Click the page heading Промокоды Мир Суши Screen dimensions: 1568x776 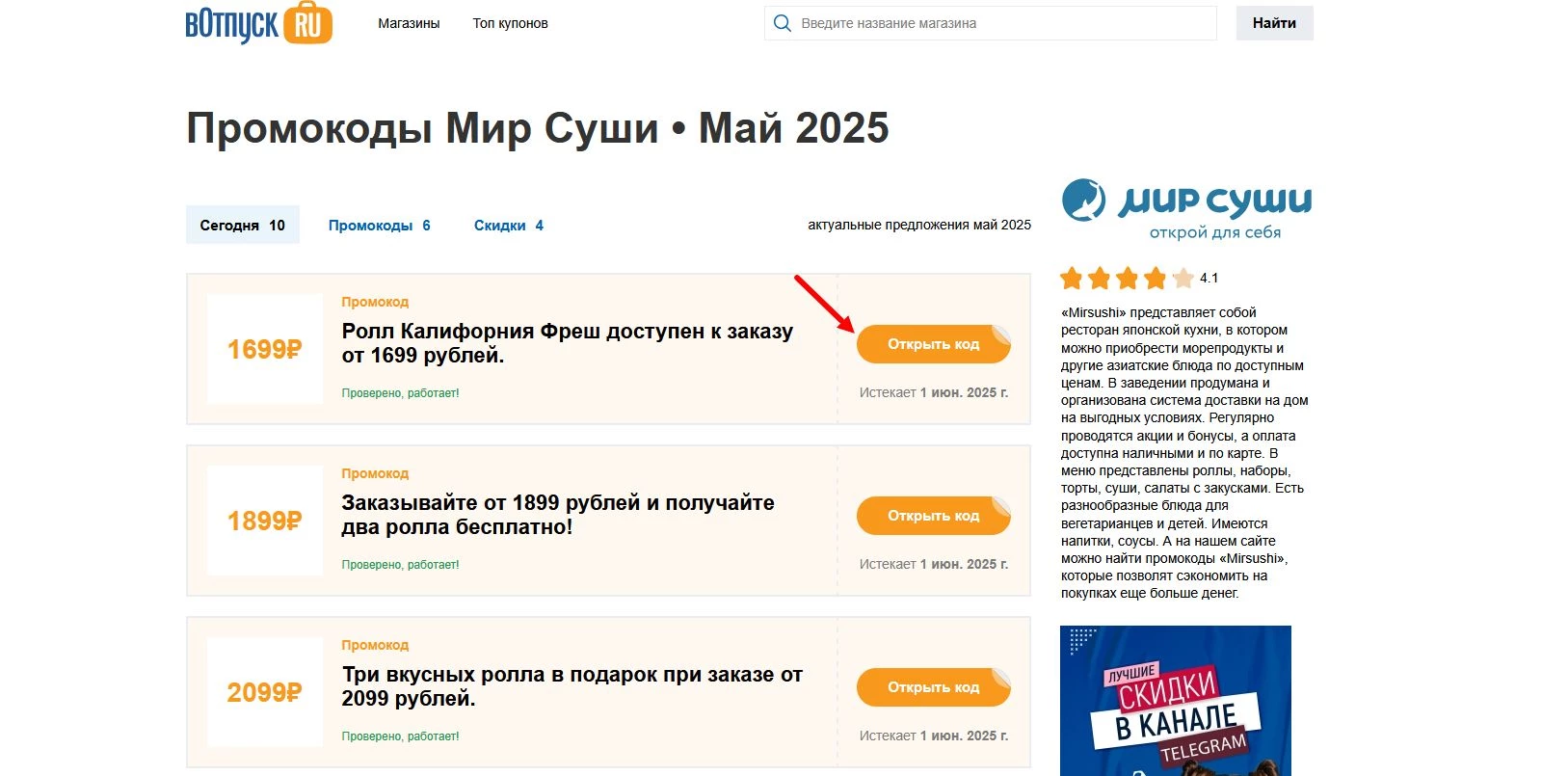[x=538, y=128]
